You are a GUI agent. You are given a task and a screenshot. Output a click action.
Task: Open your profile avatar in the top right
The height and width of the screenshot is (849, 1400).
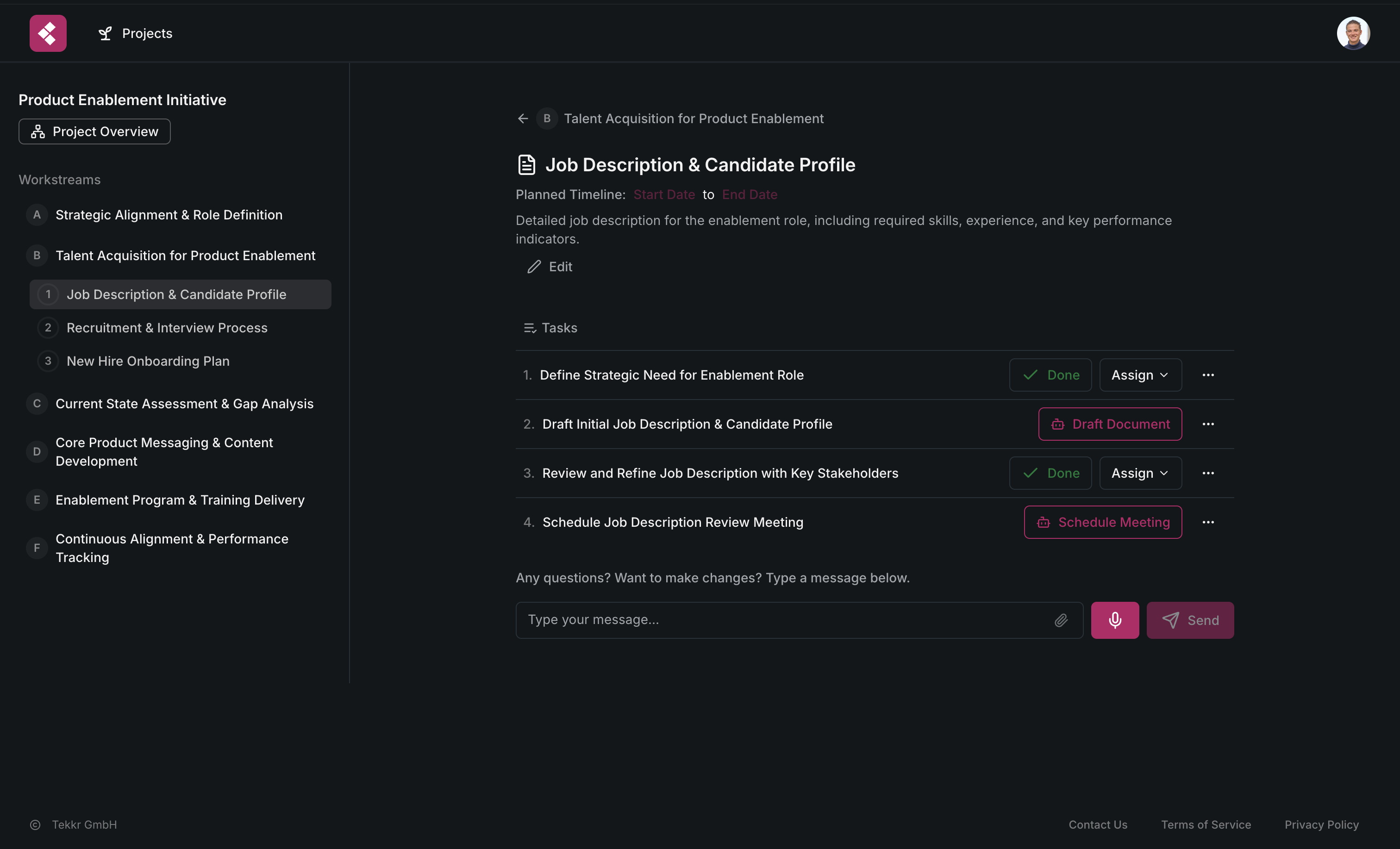point(1353,33)
